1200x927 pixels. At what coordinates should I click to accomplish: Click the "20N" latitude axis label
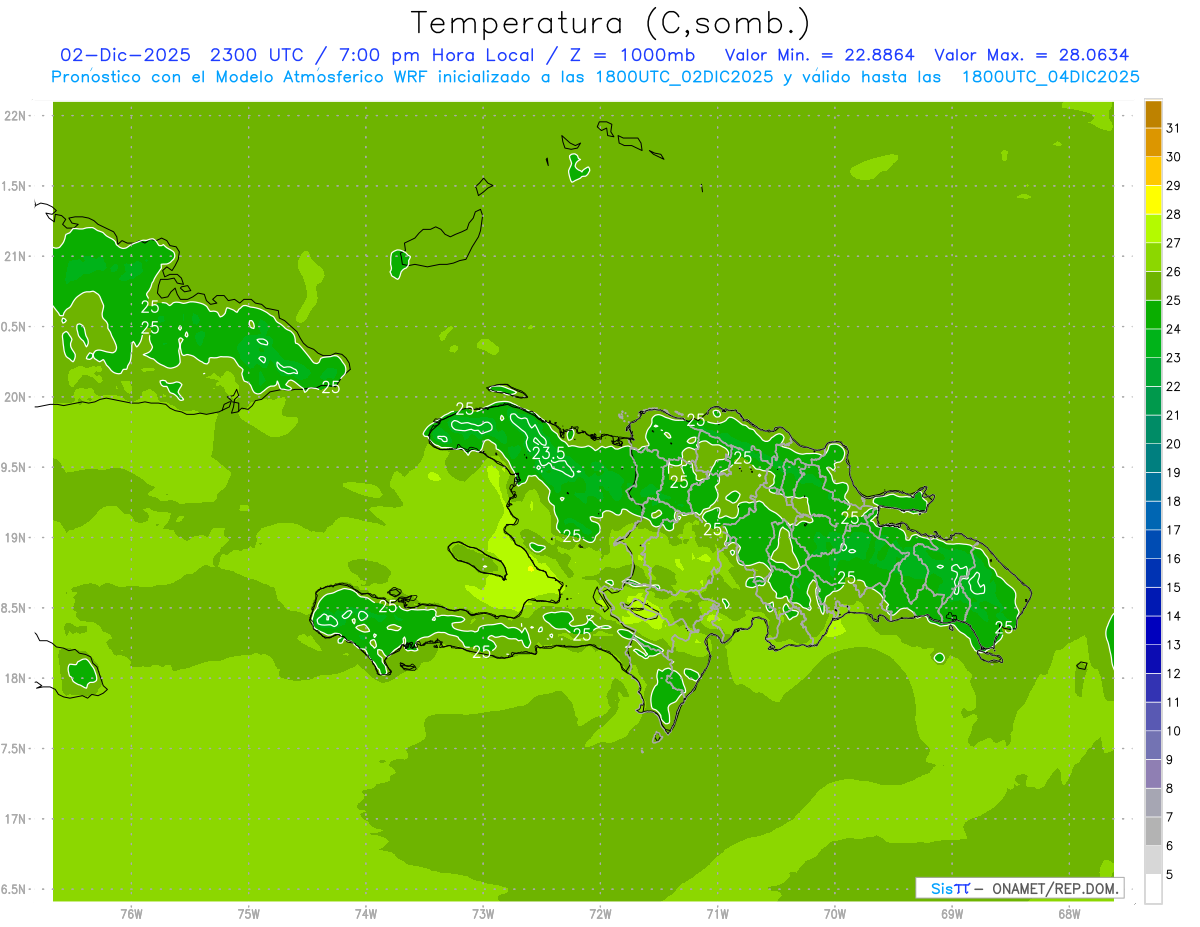(x=15, y=397)
